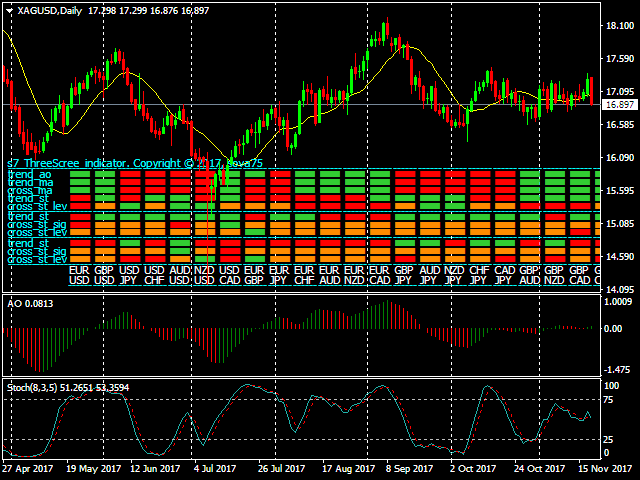Click the 18.100 value on price axis

click(620, 27)
